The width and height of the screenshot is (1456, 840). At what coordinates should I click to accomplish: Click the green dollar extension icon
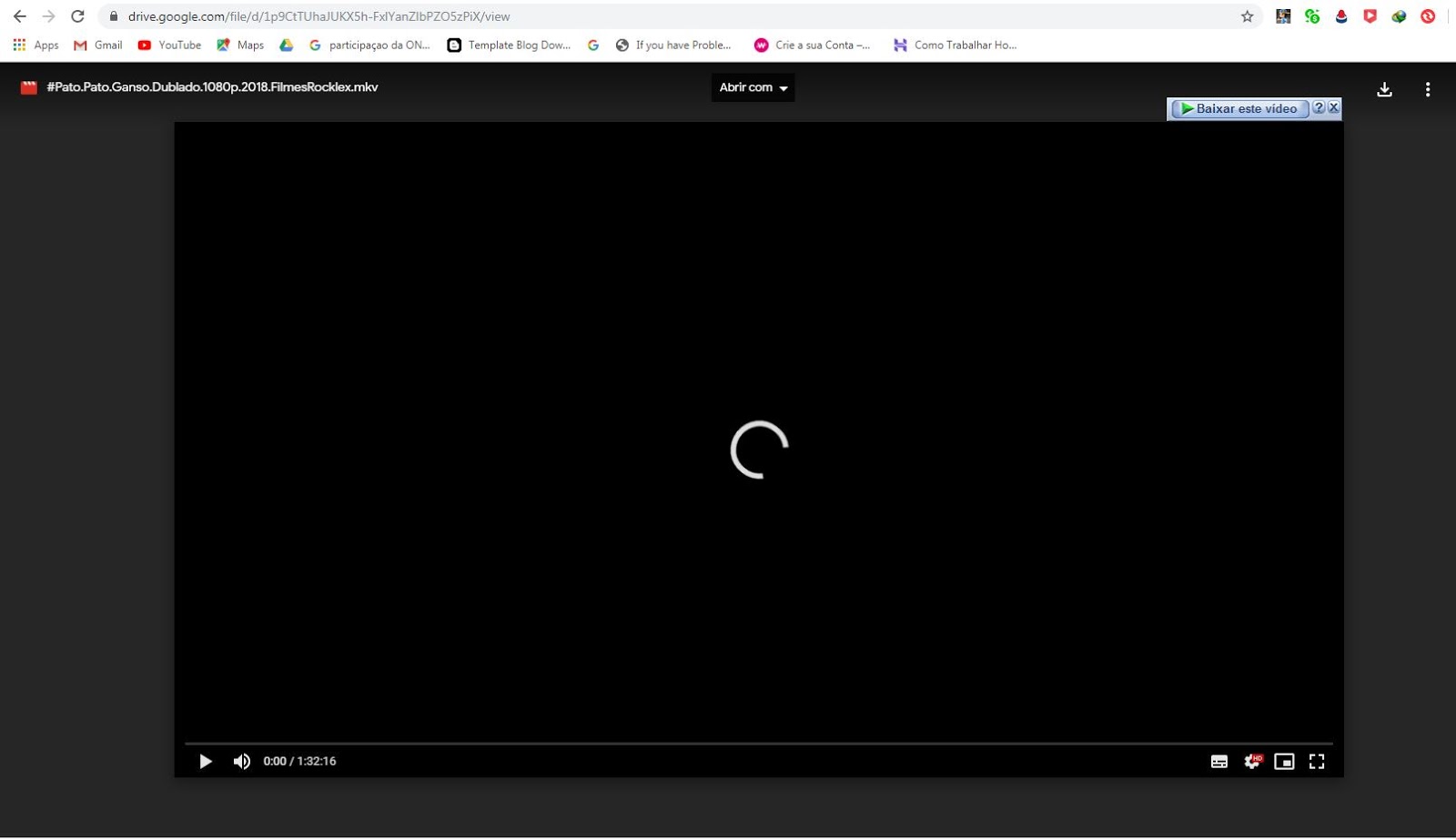[1312, 16]
